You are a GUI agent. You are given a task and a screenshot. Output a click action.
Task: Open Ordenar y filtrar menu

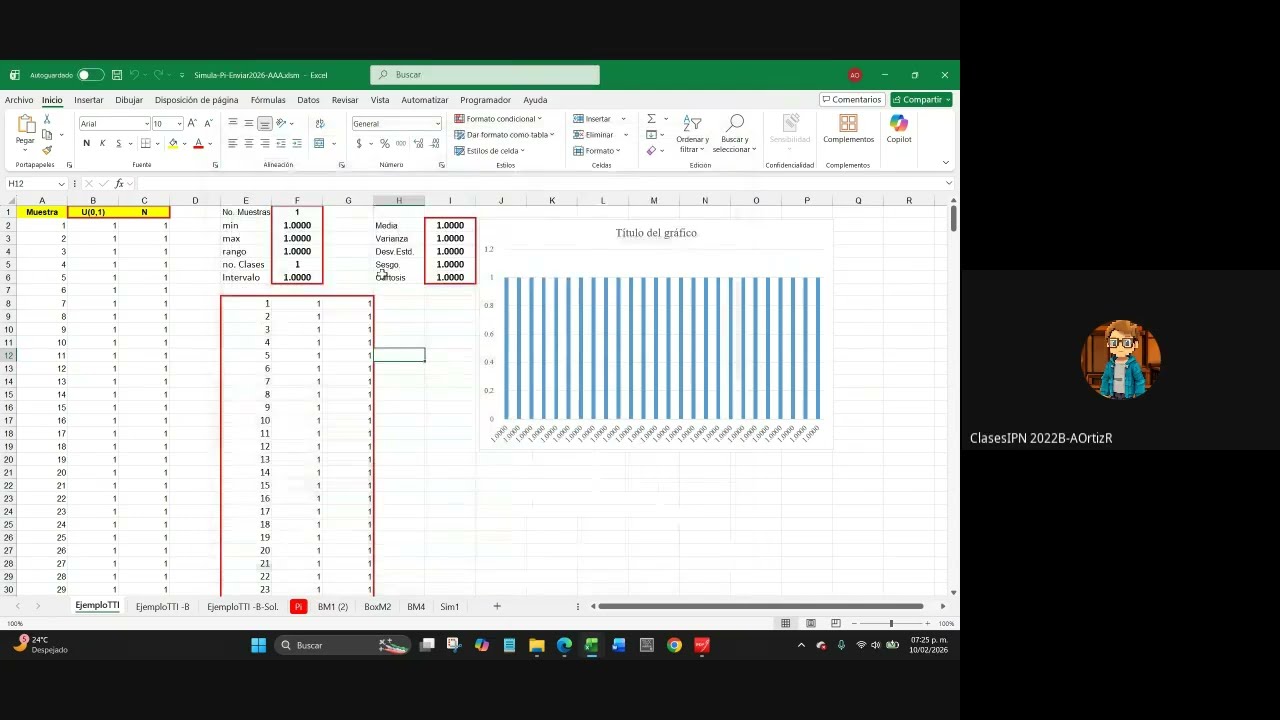[692, 134]
